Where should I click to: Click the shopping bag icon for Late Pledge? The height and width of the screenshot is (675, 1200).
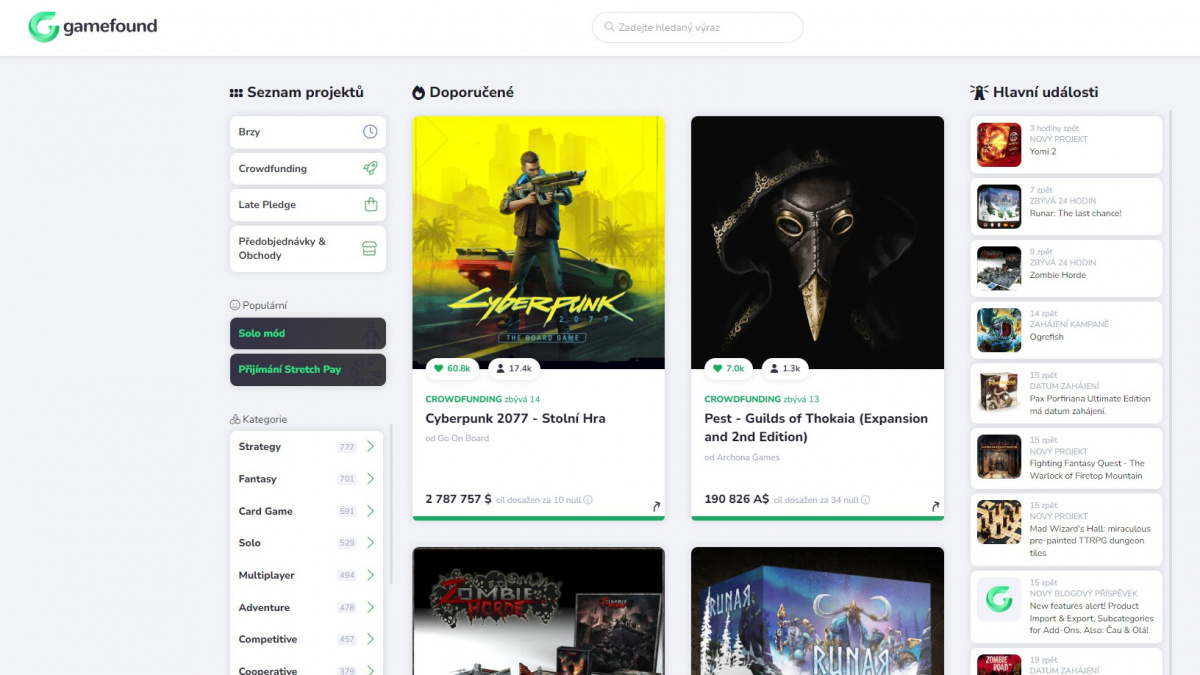pos(370,205)
